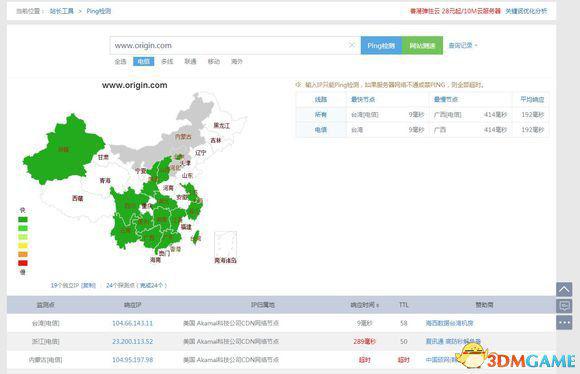
Task: Clear the domain field with the X icon
Action: [351, 45]
